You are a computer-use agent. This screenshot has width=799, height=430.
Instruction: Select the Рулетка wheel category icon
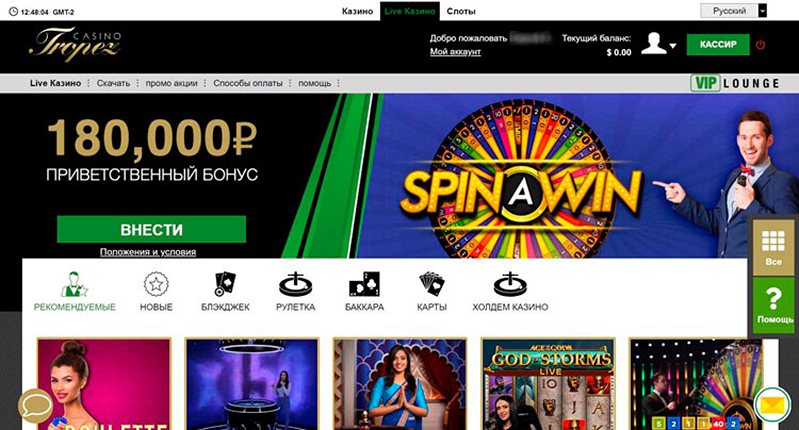coord(295,284)
